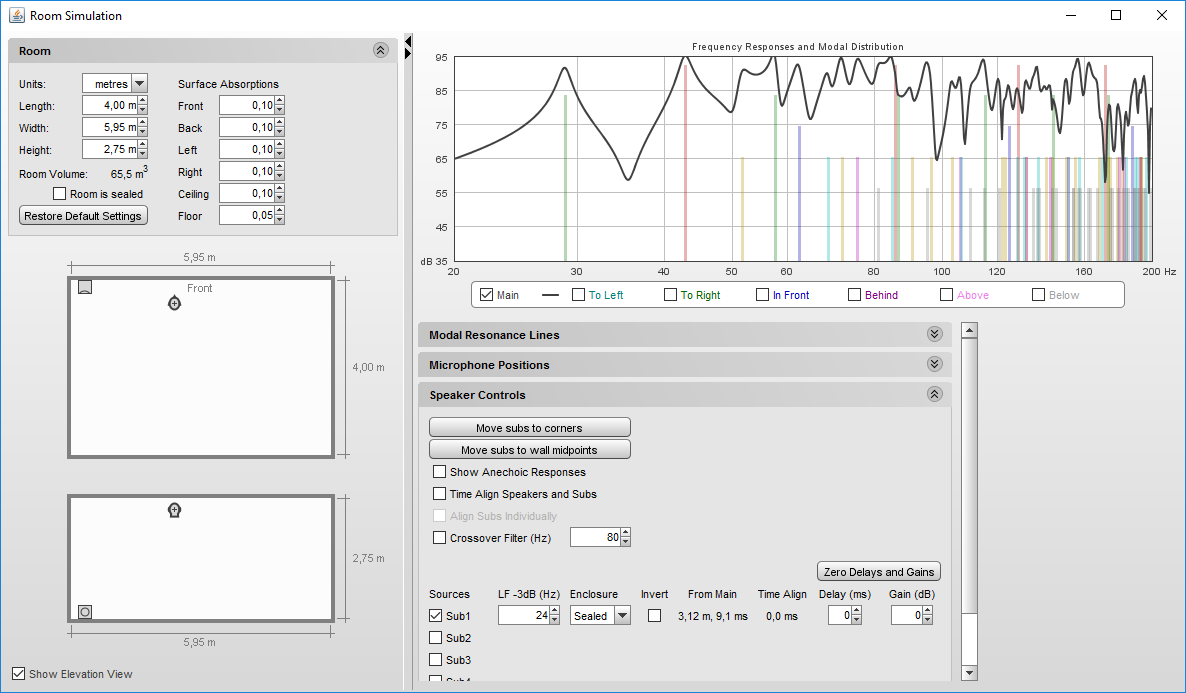Enable the Sub2 source checkbox
The height and width of the screenshot is (693, 1186).
(436, 637)
